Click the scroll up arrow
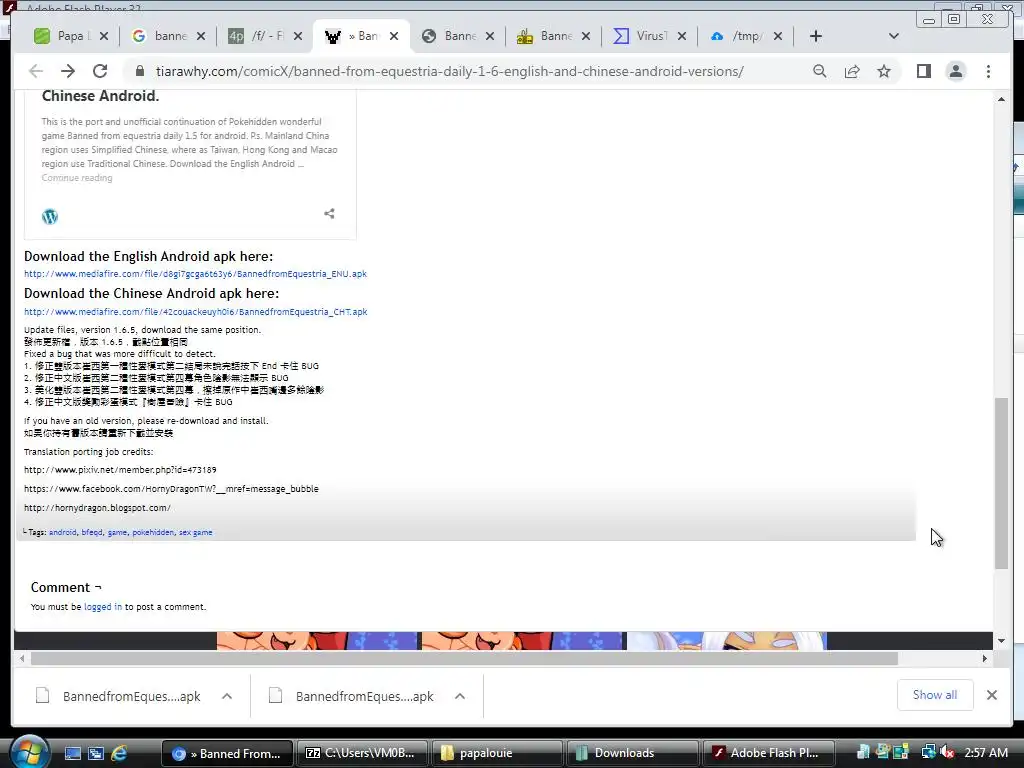 pos(1001,99)
